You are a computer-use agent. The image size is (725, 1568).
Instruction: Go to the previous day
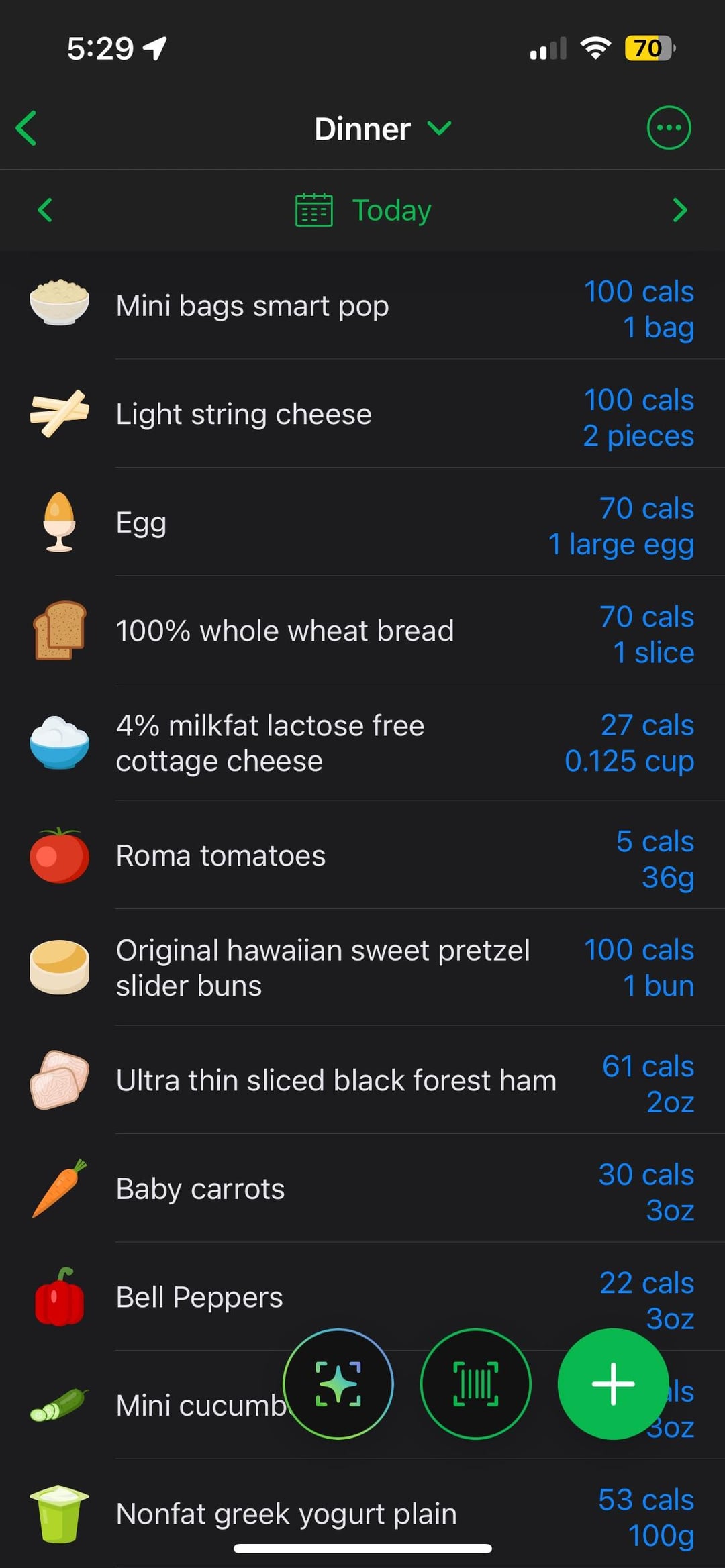click(45, 210)
